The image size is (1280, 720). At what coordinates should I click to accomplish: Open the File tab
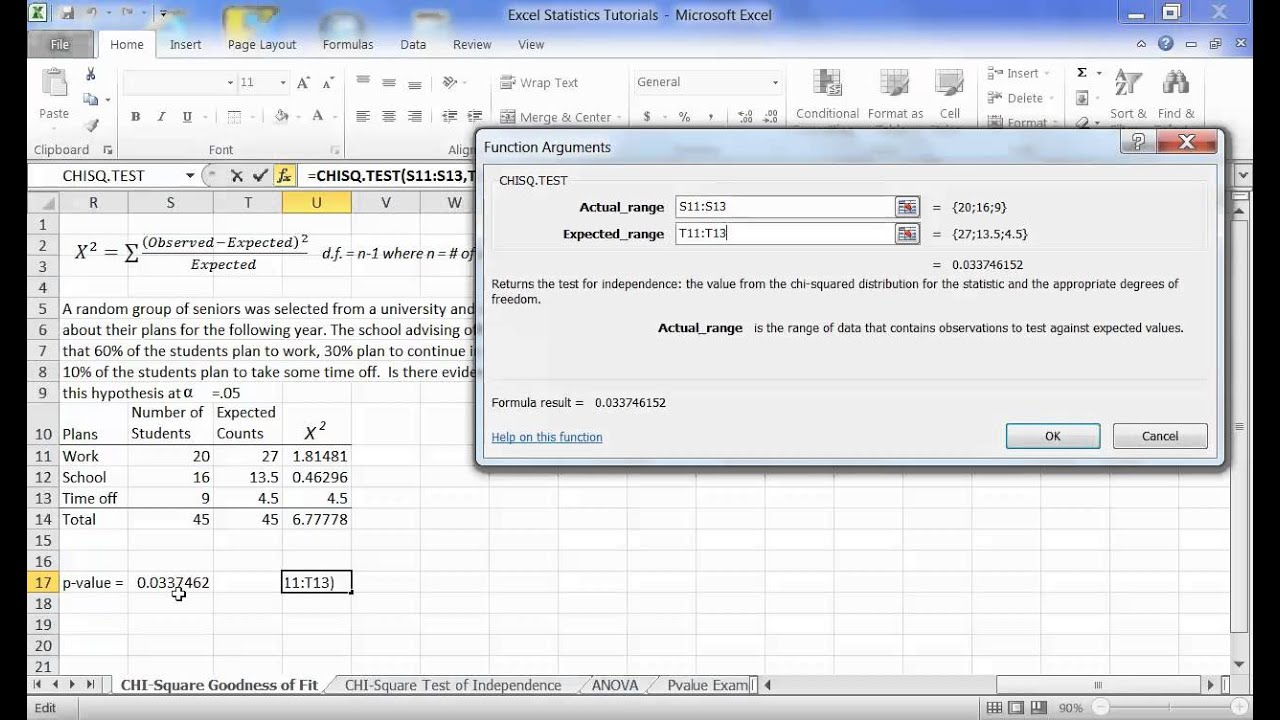60,45
